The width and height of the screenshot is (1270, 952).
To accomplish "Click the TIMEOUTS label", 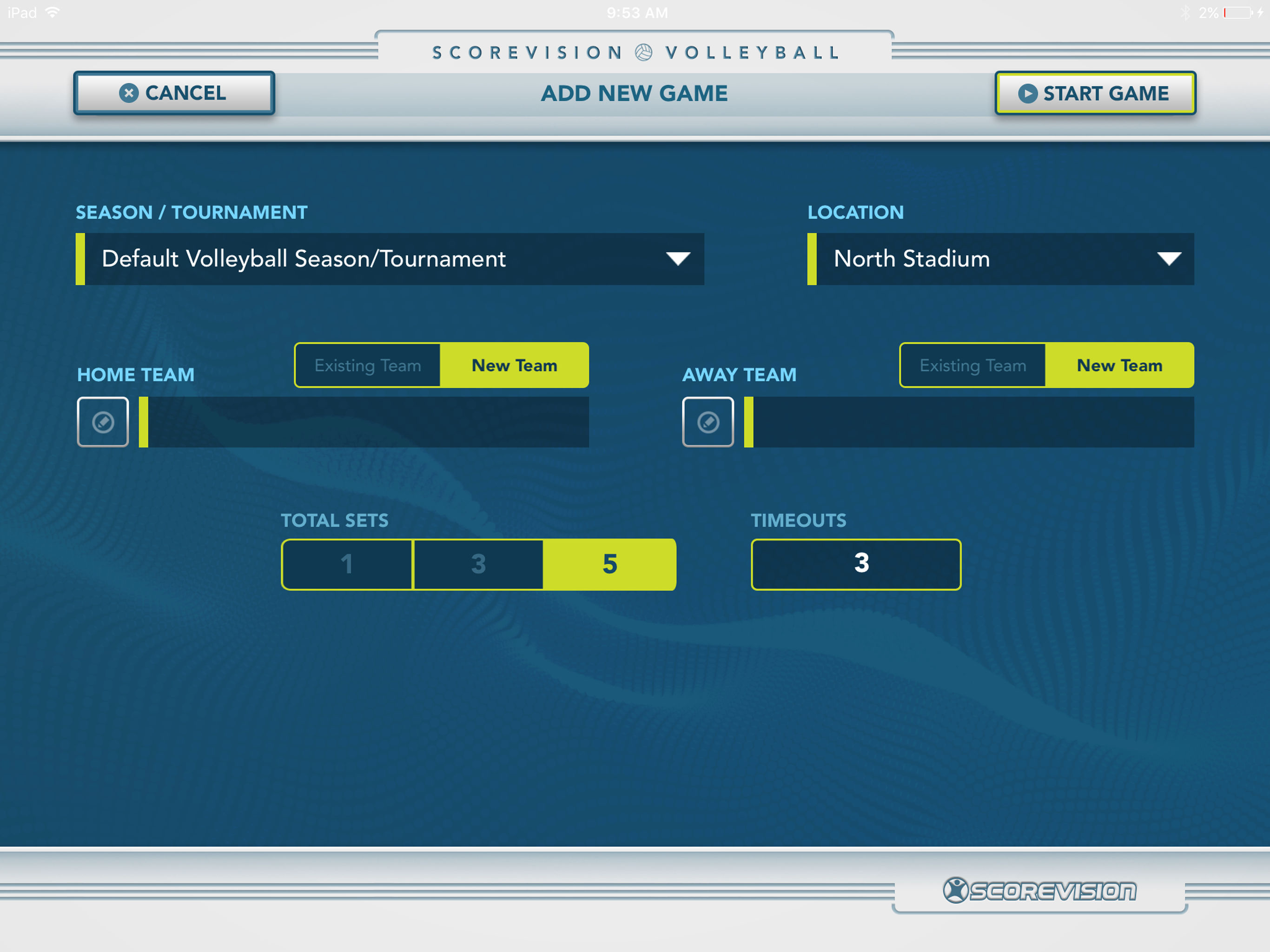I will [799, 521].
